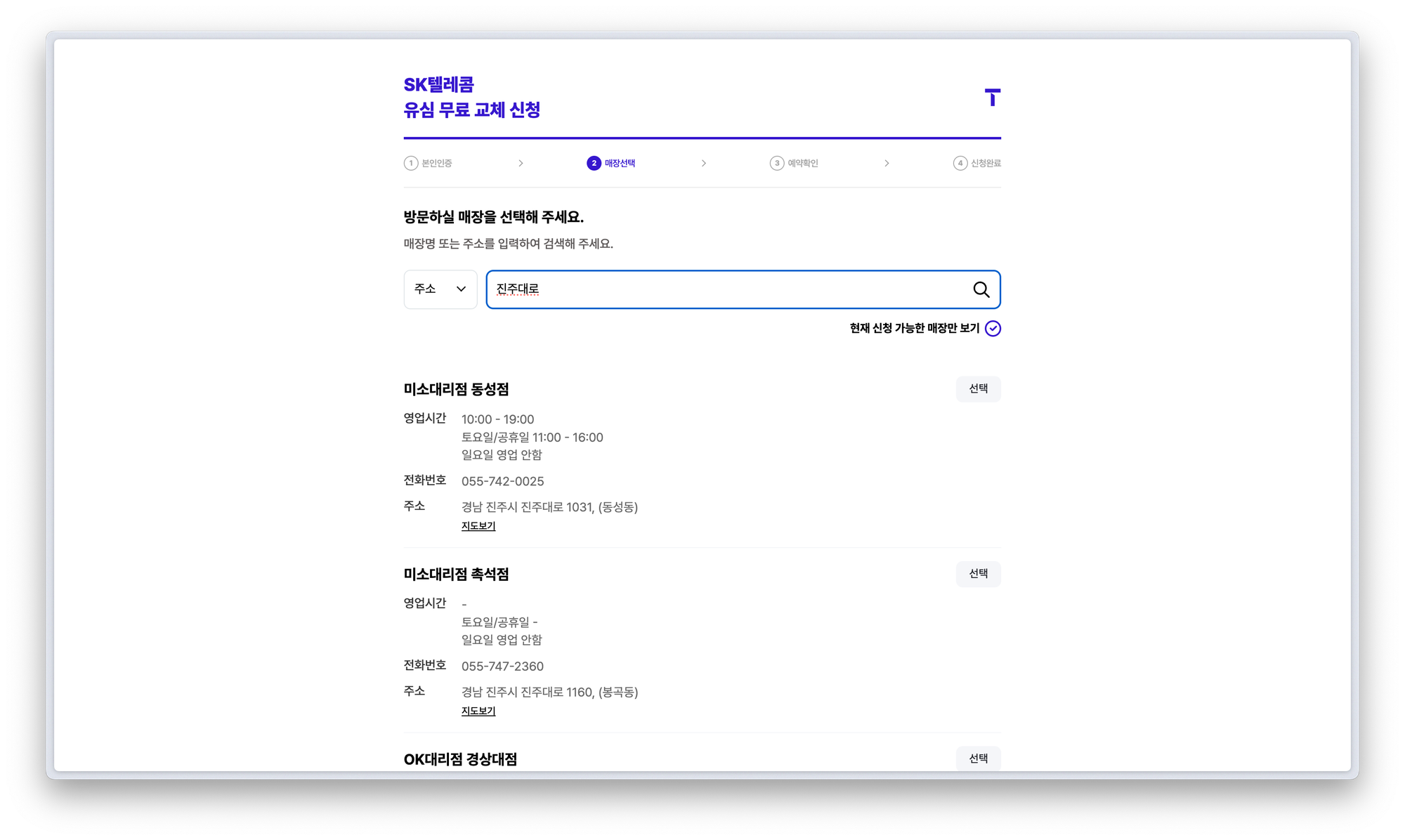Toggle 현재 신청 가능한 매장만 보기 checkmark
This screenshot has height=840, width=1405.
click(x=993, y=328)
